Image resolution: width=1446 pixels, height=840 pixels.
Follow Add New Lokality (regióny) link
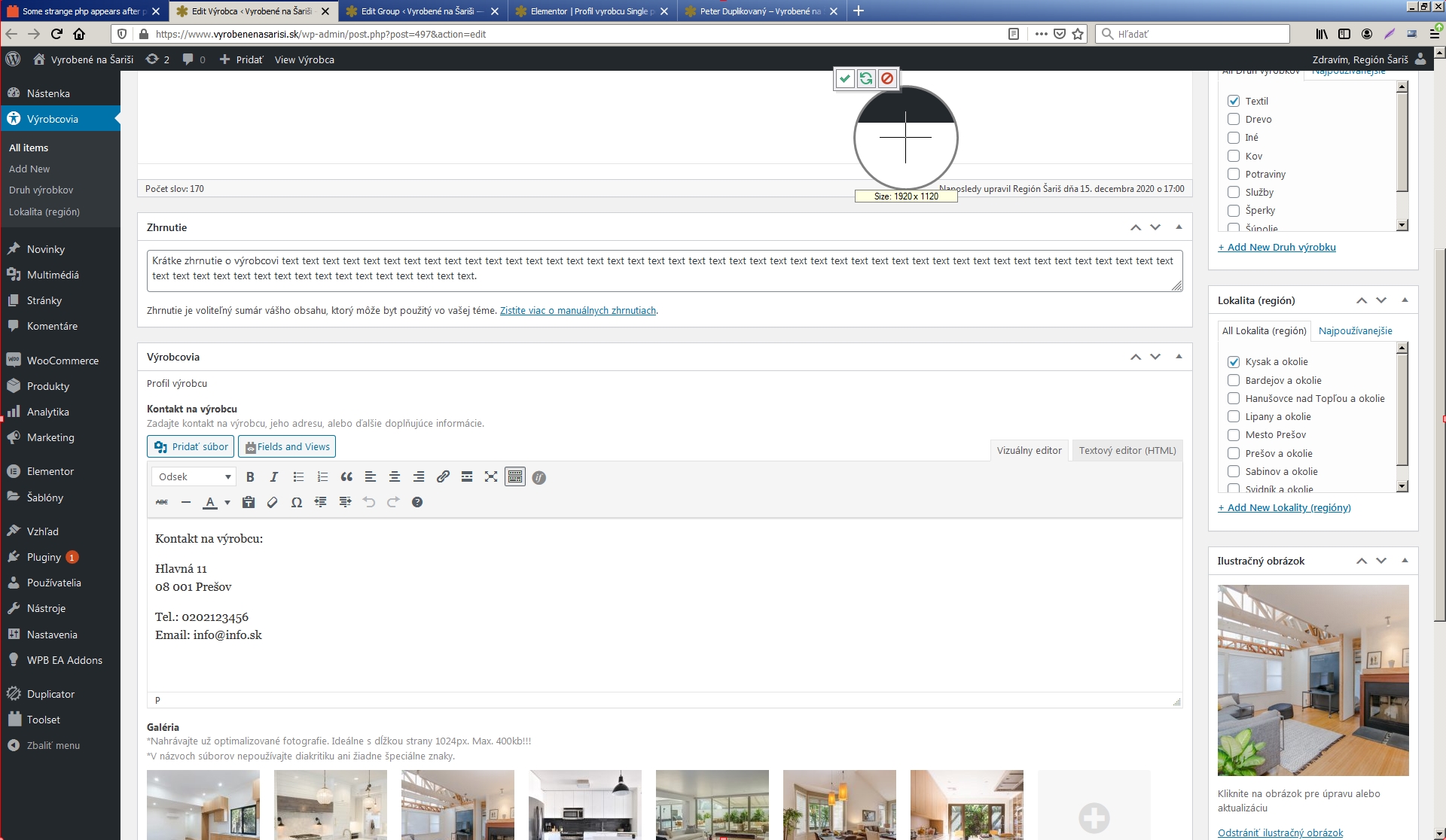(x=1284, y=507)
